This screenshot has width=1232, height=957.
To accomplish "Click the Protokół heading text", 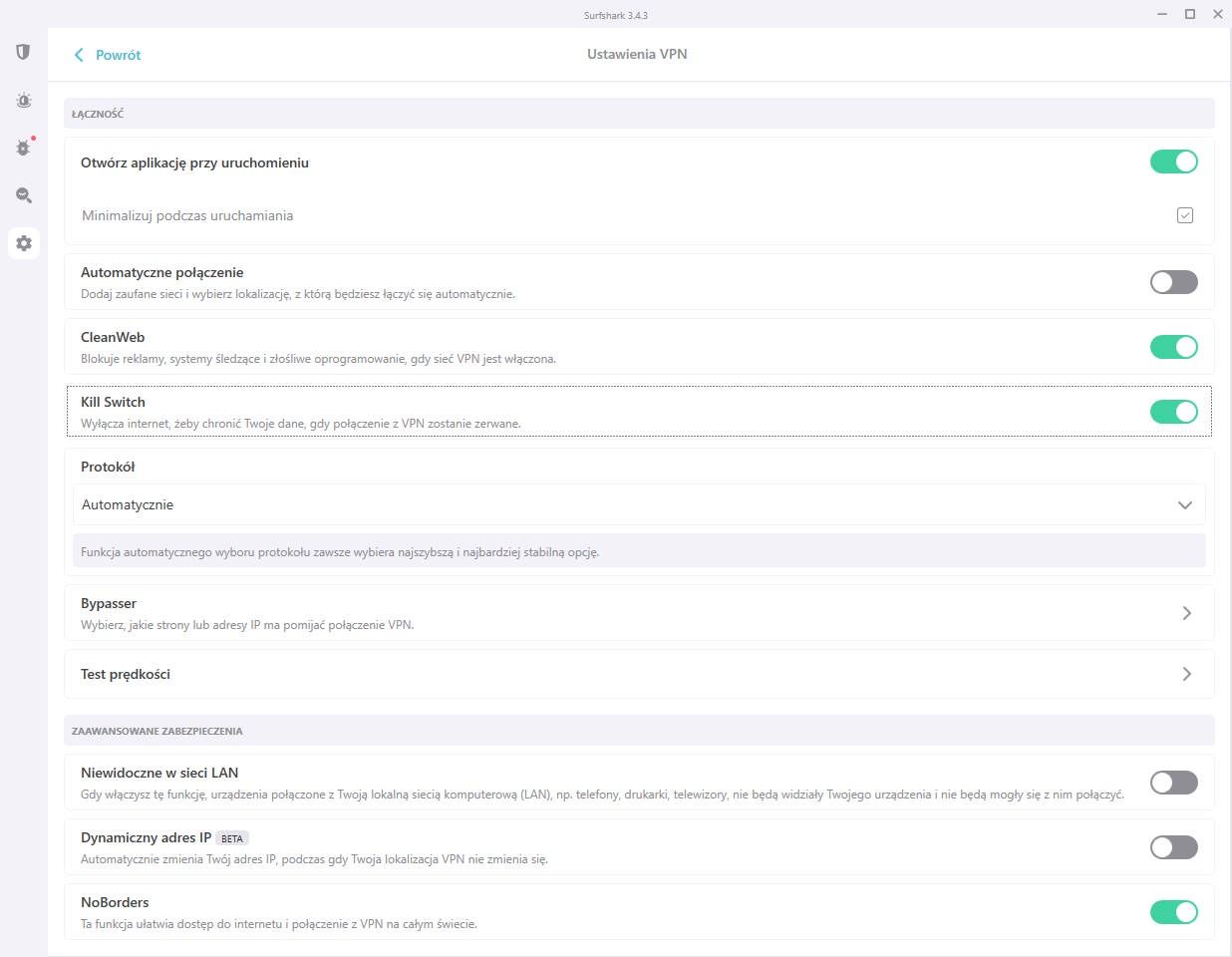I will (108, 467).
